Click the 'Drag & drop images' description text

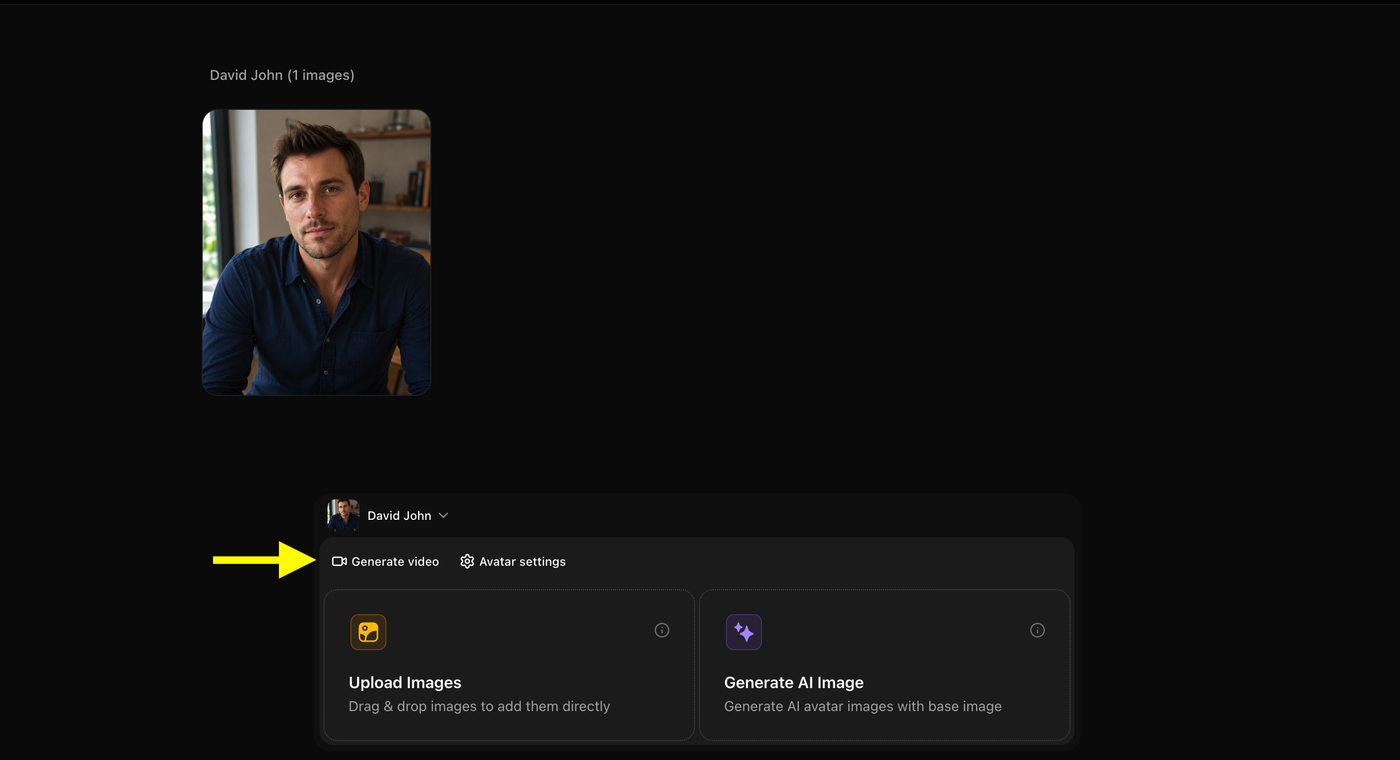click(479, 706)
